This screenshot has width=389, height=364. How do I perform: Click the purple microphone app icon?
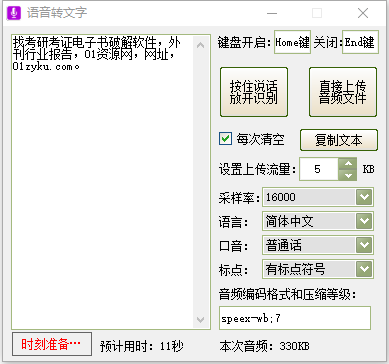click(14, 13)
